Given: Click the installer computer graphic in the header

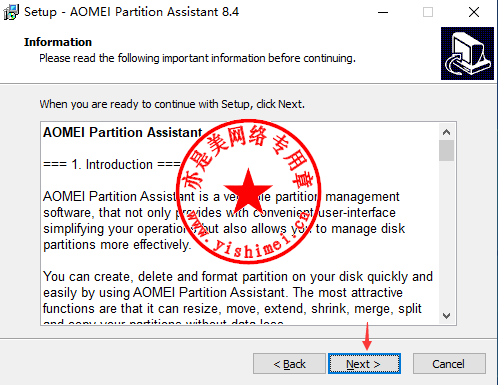Looking at the screenshot, I should tap(467, 53).
